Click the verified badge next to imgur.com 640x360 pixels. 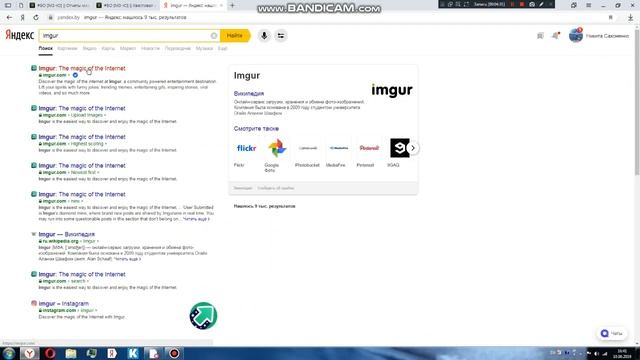[75, 75]
